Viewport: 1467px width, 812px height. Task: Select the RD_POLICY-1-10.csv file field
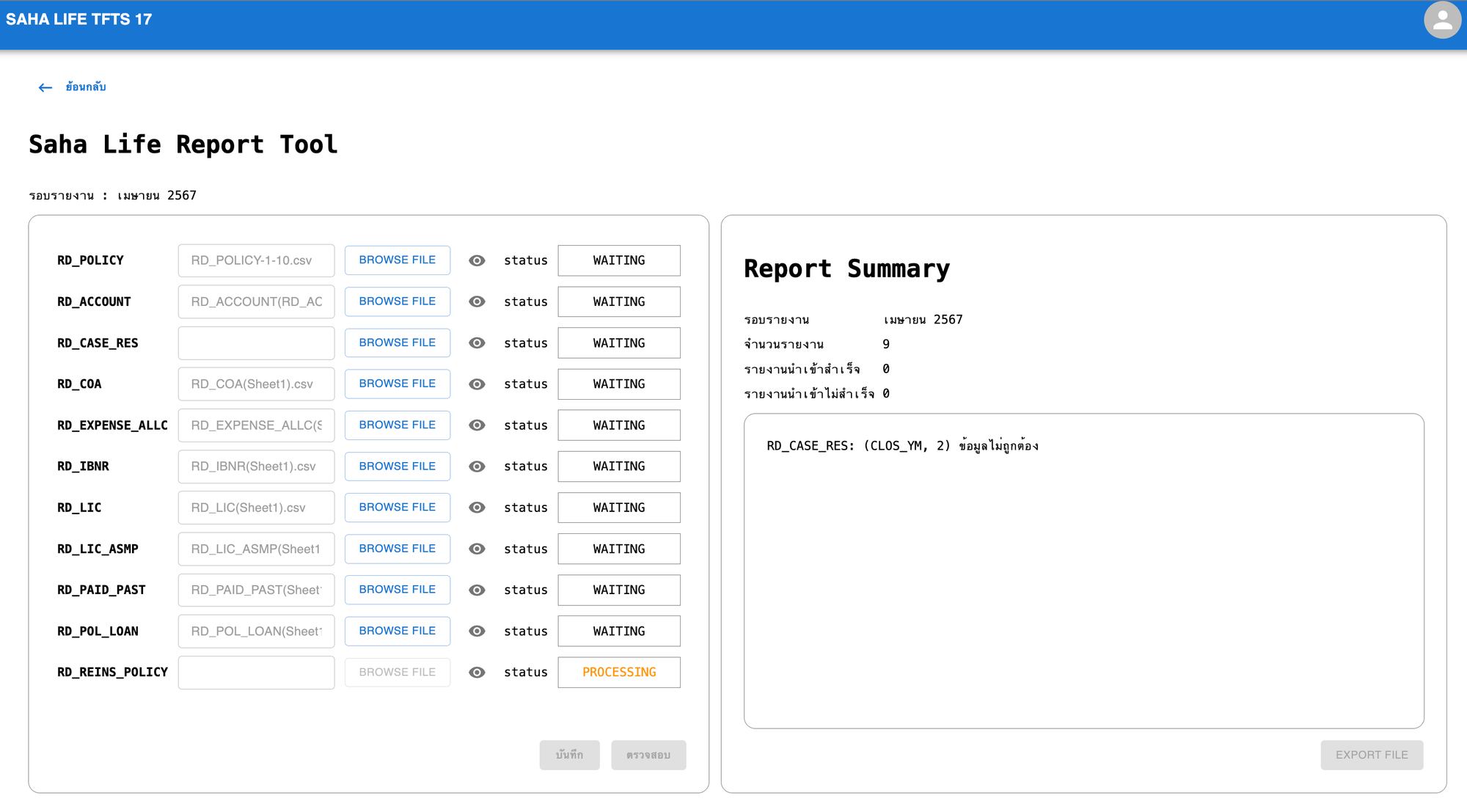(x=256, y=260)
